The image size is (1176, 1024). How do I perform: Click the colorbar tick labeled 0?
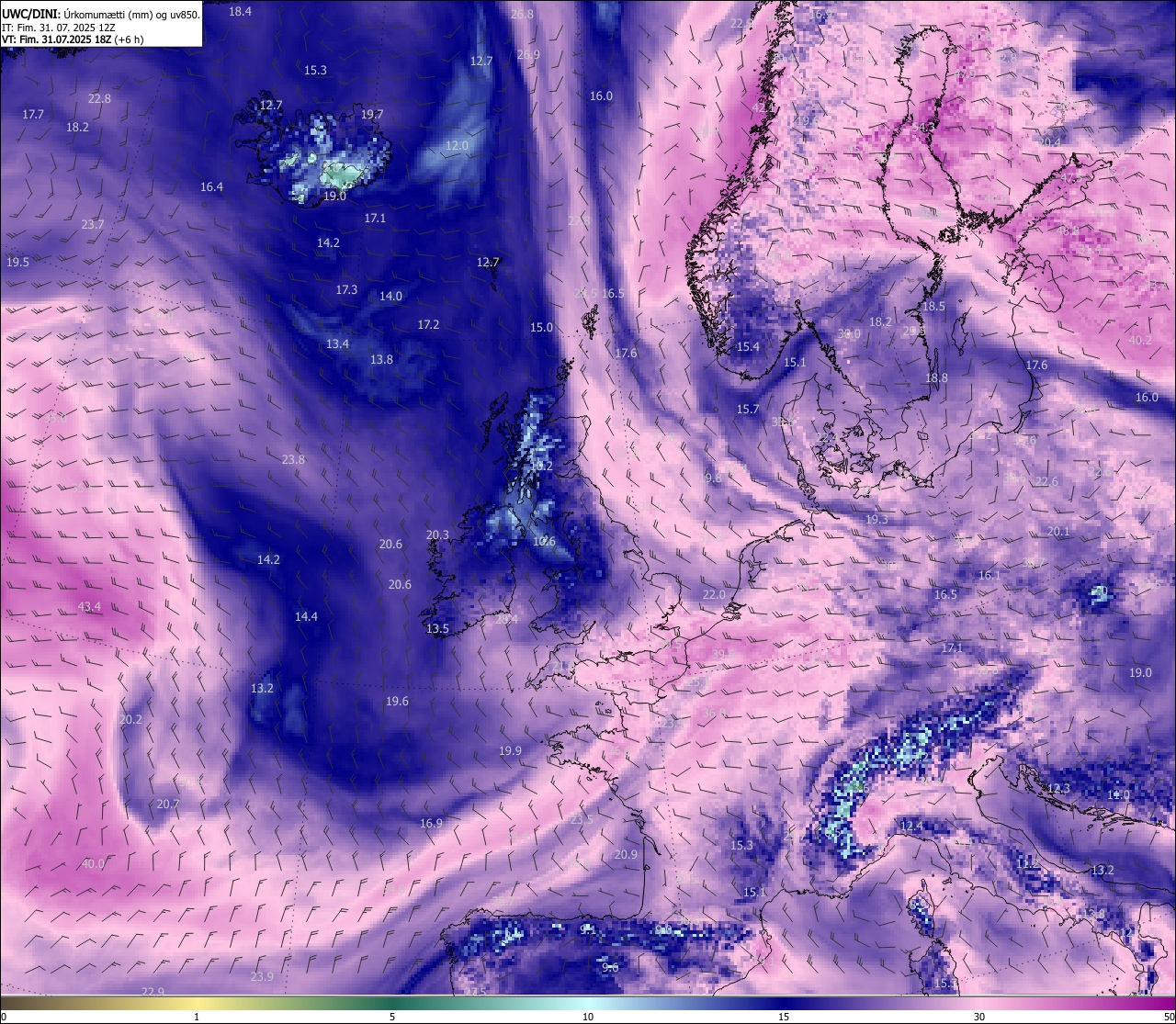(x=4, y=1017)
